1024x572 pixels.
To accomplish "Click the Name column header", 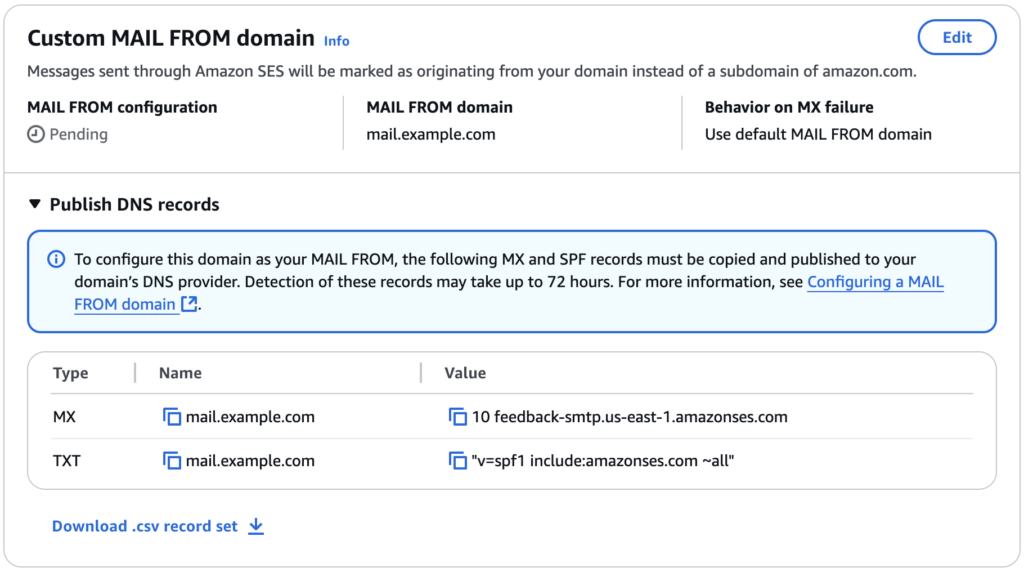I will pyautogui.click(x=180, y=373).
